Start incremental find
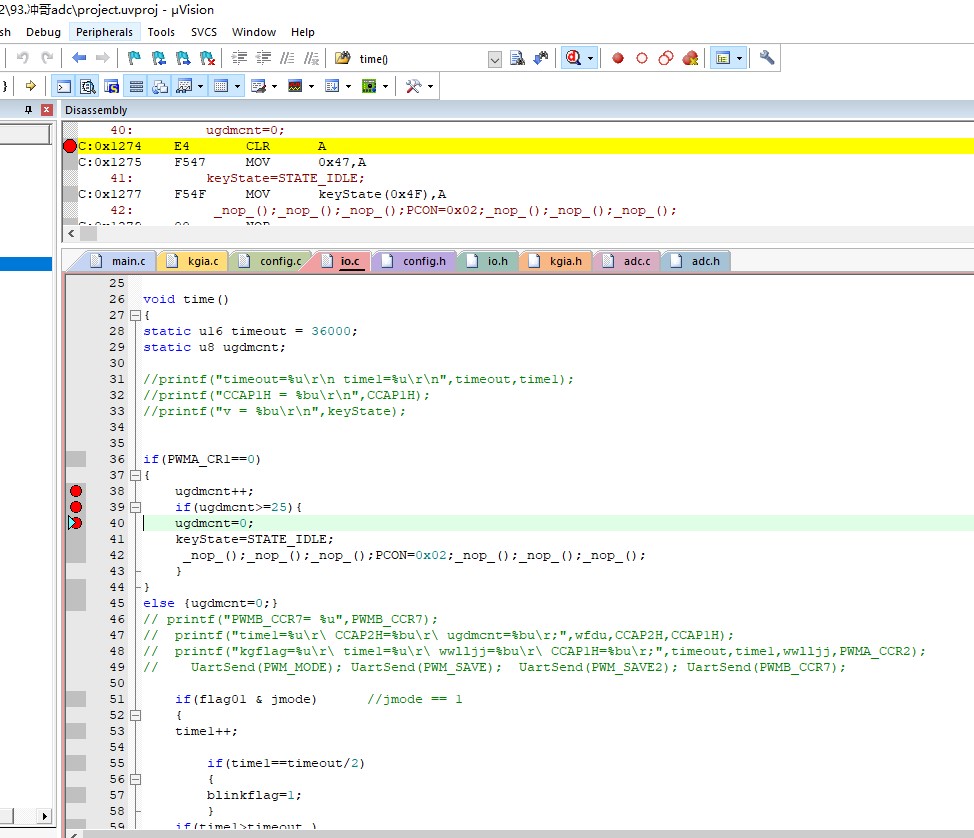 [541, 58]
